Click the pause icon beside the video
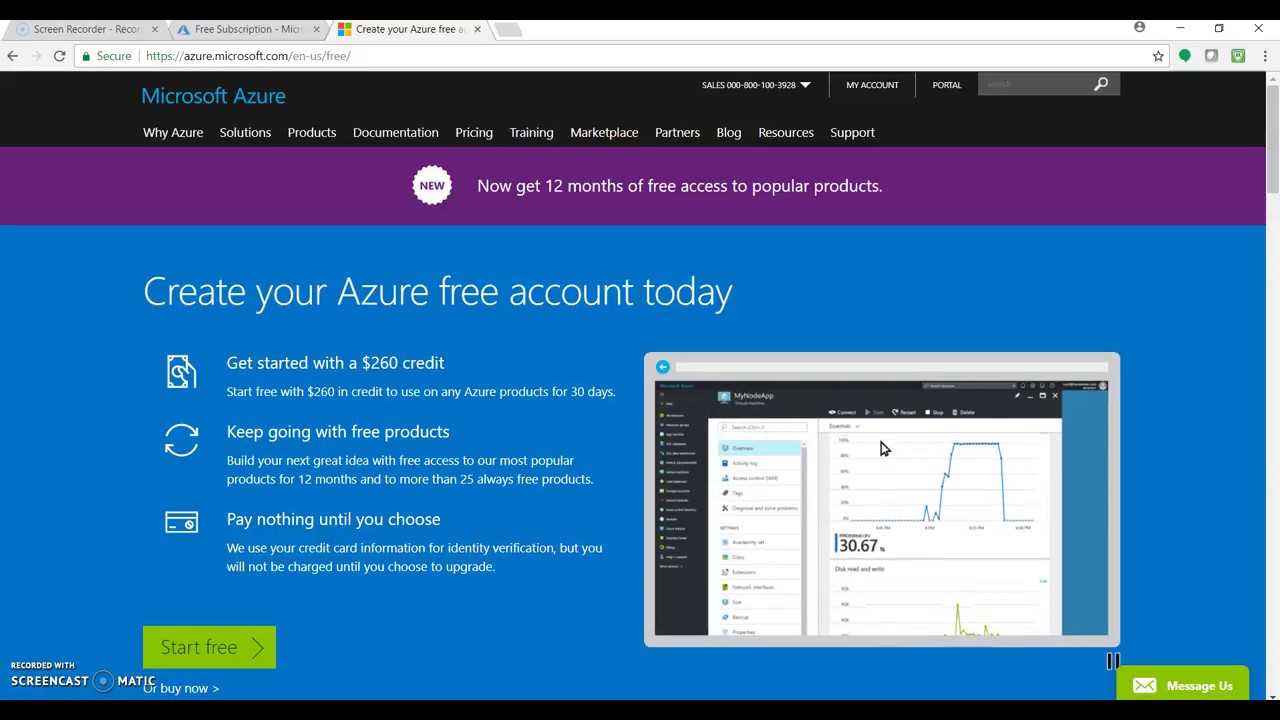Image resolution: width=1280 pixels, height=720 pixels. click(1113, 661)
